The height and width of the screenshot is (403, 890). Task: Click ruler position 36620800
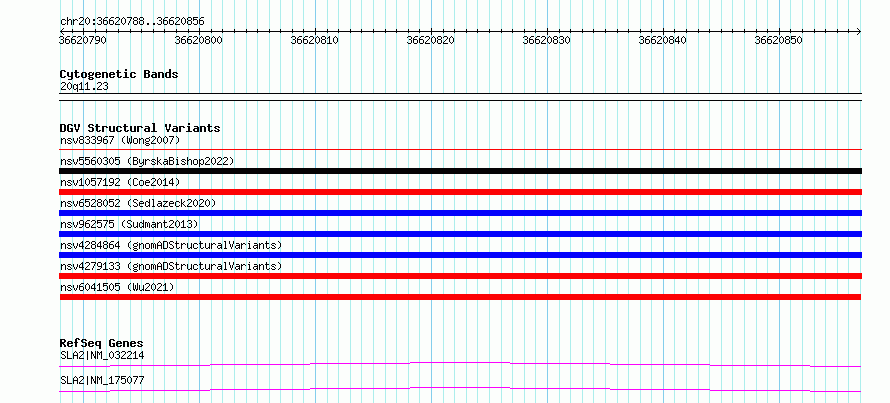199,40
